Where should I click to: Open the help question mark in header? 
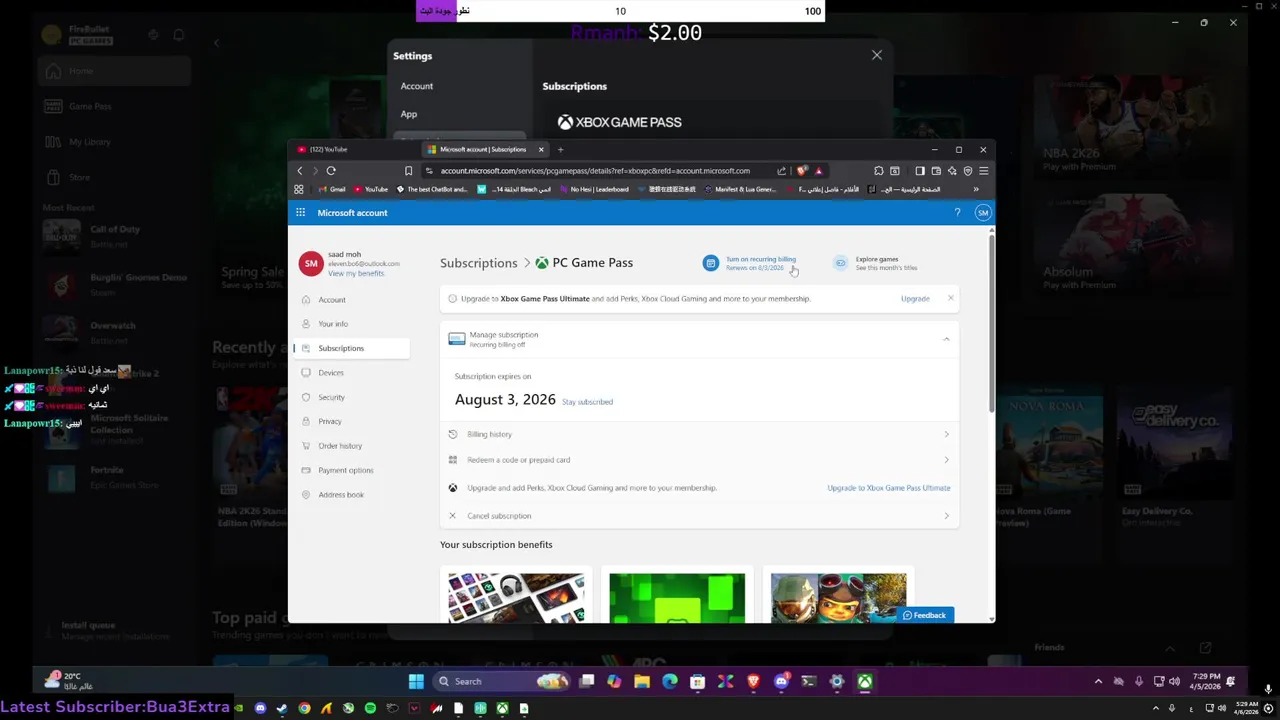pyautogui.click(x=957, y=213)
